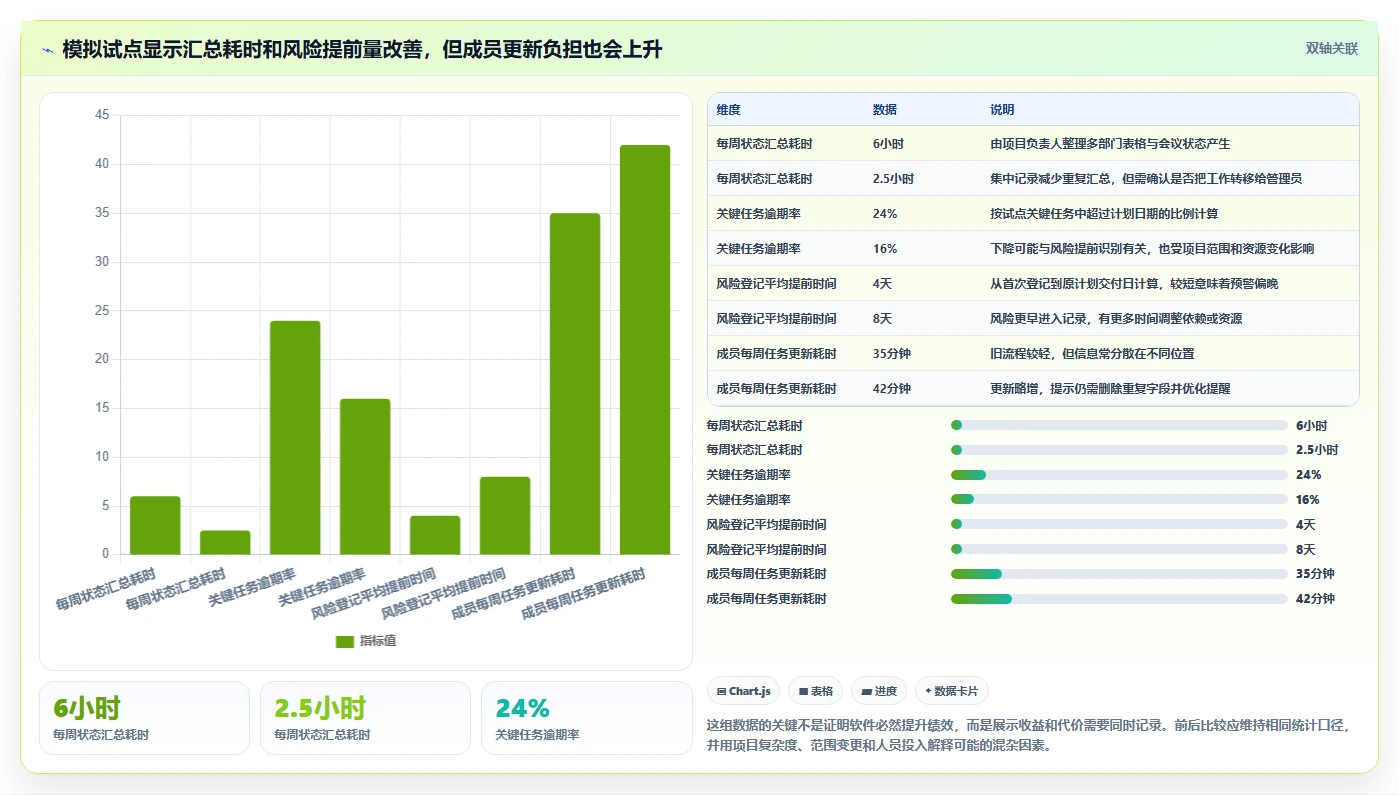Click the y-axis label 25

[102, 310]
